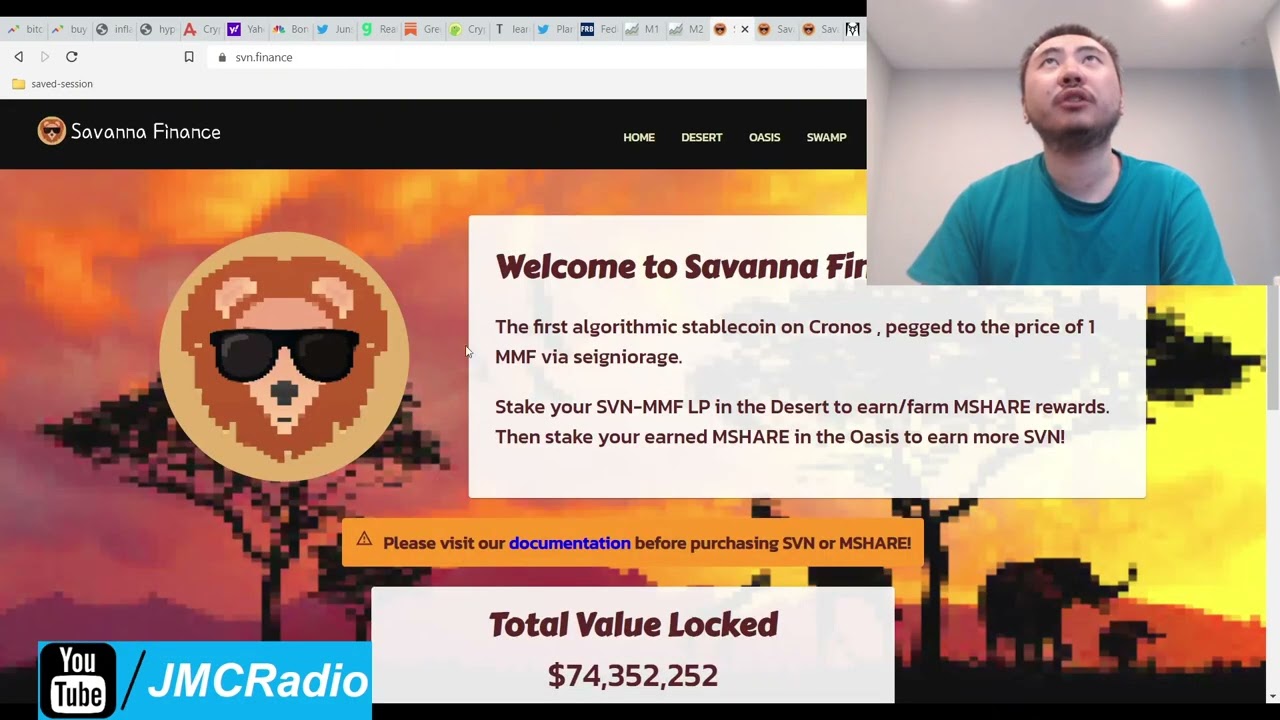
Task: Switch to the Yahoo 'Yah' tab
Action: (246, 30)
